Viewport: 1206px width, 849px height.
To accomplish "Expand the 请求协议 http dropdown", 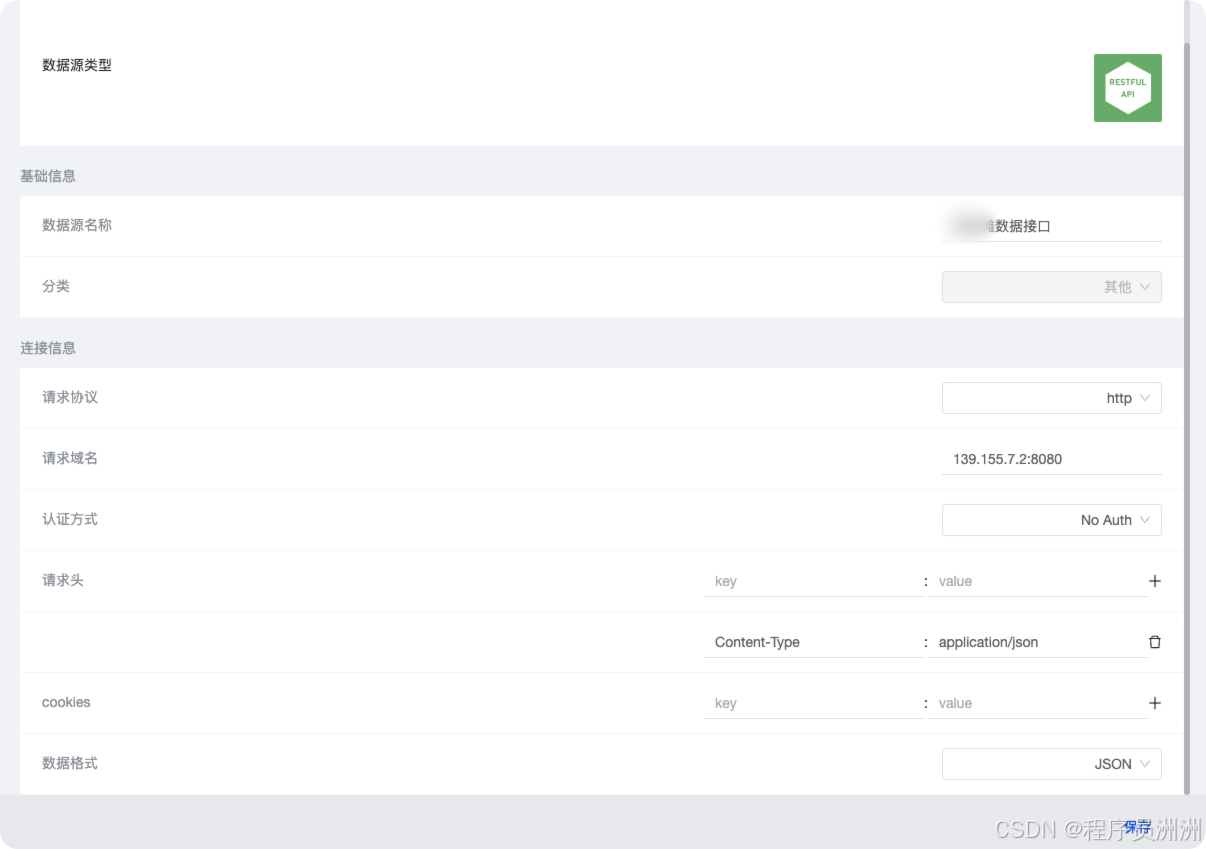I will point(1051,398).
